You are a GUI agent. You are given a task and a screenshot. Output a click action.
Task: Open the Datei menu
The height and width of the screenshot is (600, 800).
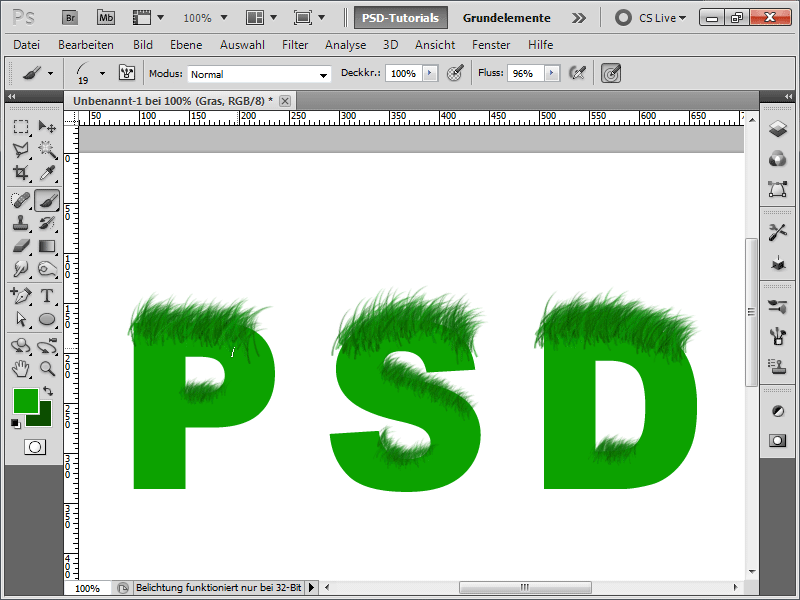pyautogui.click(x=27, y=45)
